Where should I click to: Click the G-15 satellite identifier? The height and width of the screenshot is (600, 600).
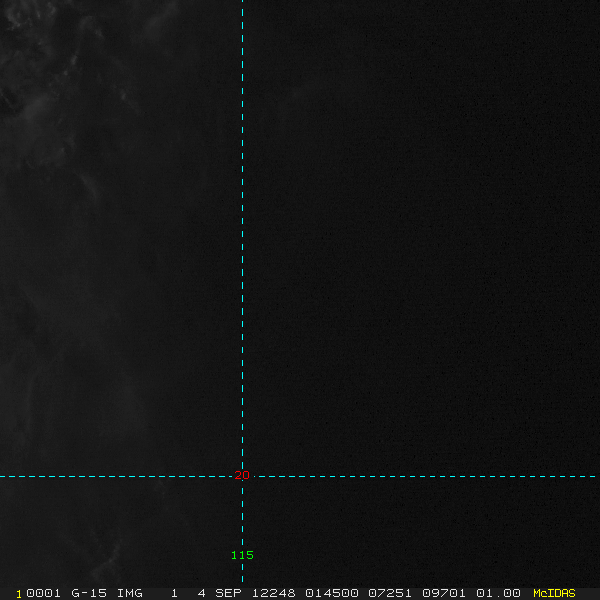tap(89, 593)
